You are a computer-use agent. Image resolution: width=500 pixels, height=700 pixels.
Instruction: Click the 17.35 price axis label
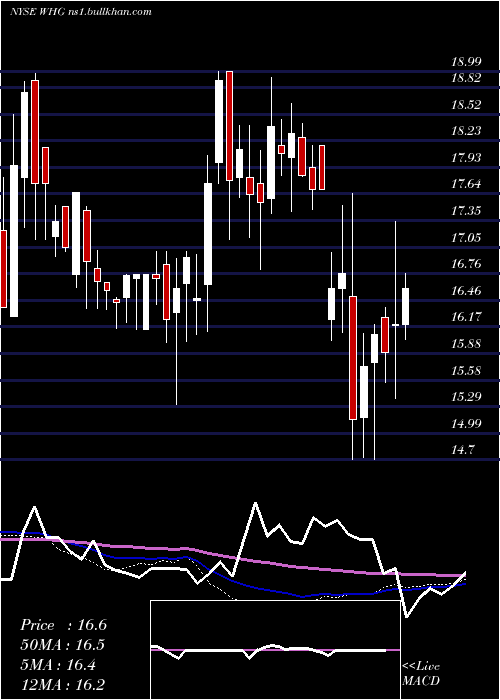[x=466, y=211]
